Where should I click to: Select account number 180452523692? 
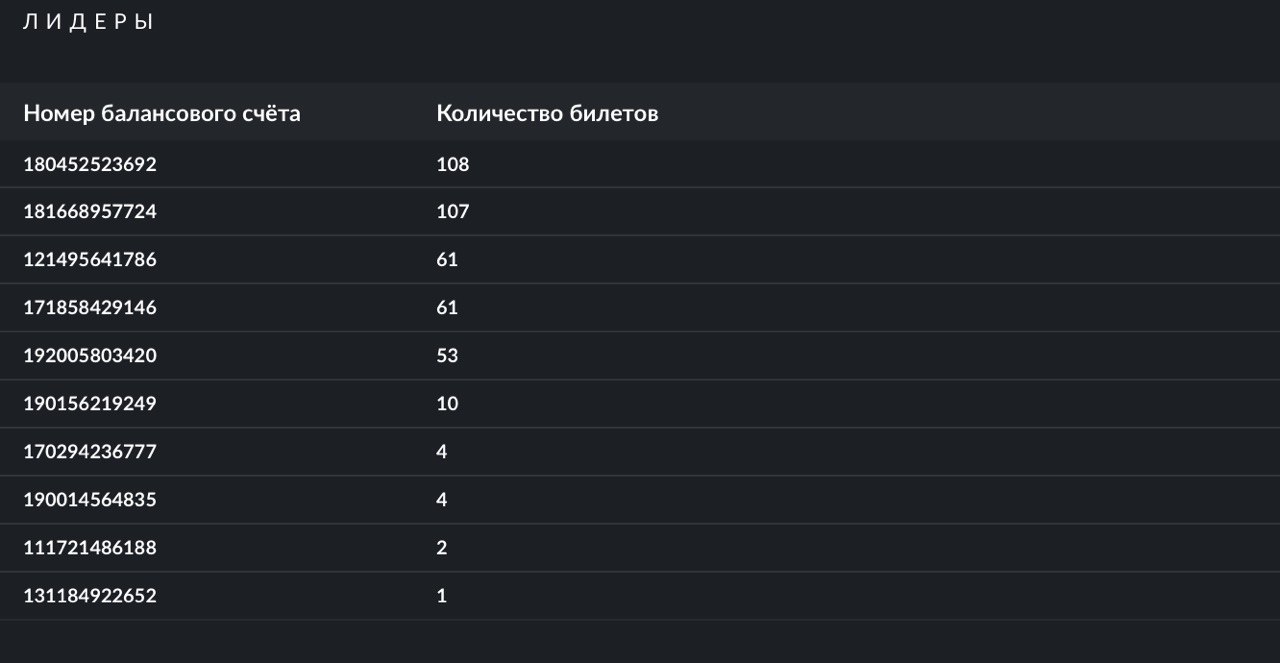pos(90,164)
